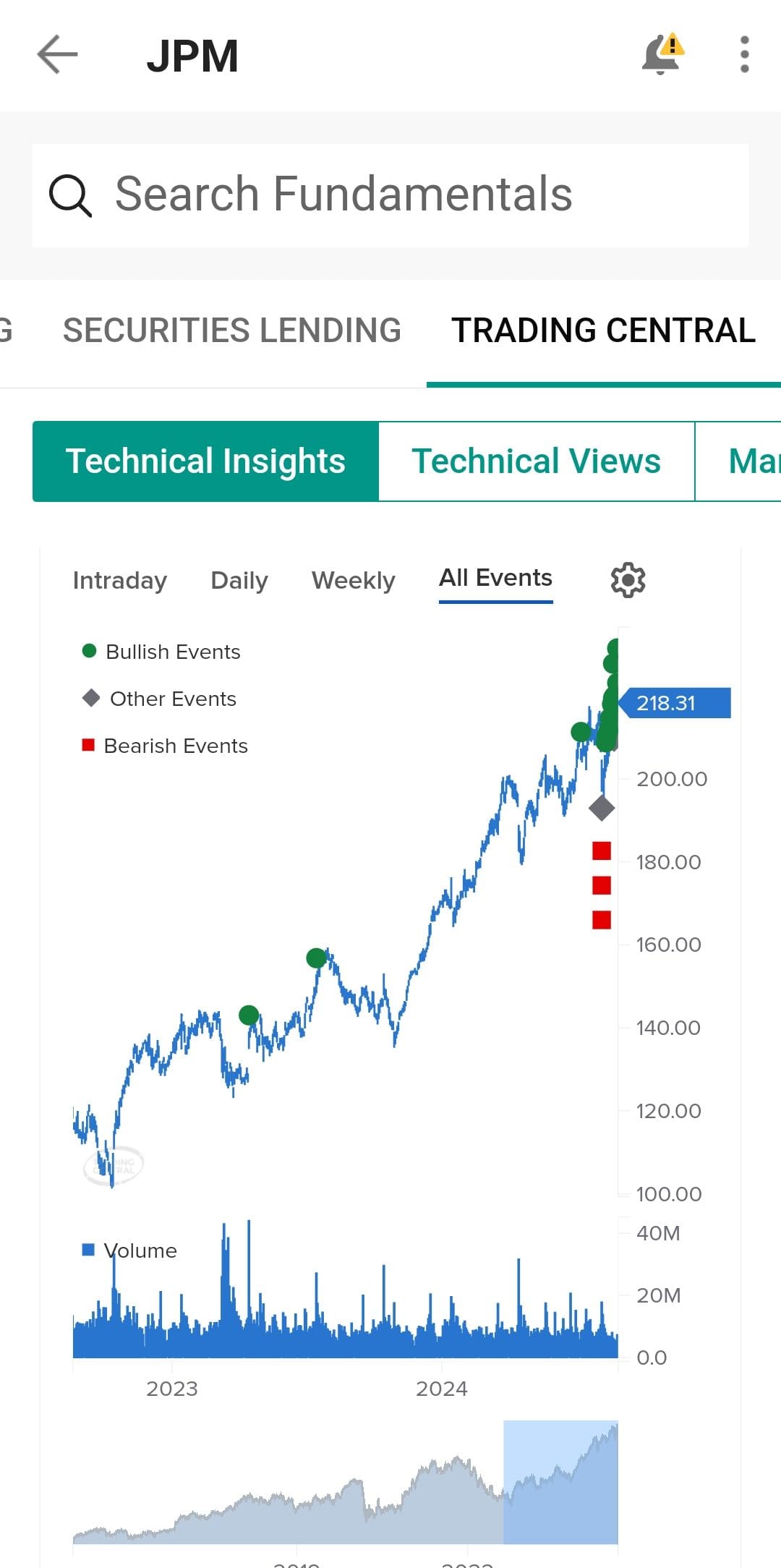This screenshot has width=781, height=1568.
Task: Open chart settings via the gear icon
Action: [628, 579]
